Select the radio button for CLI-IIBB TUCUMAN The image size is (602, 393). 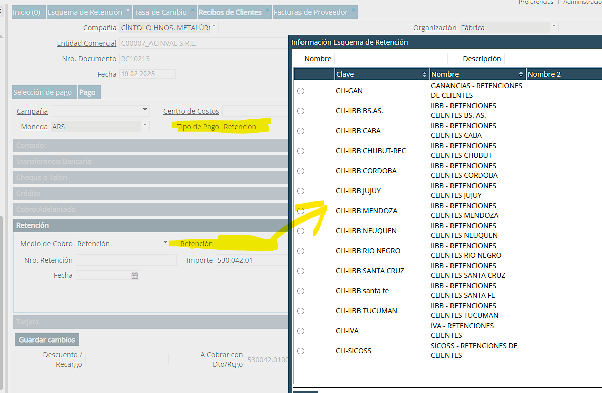click(x=301, y=311)
